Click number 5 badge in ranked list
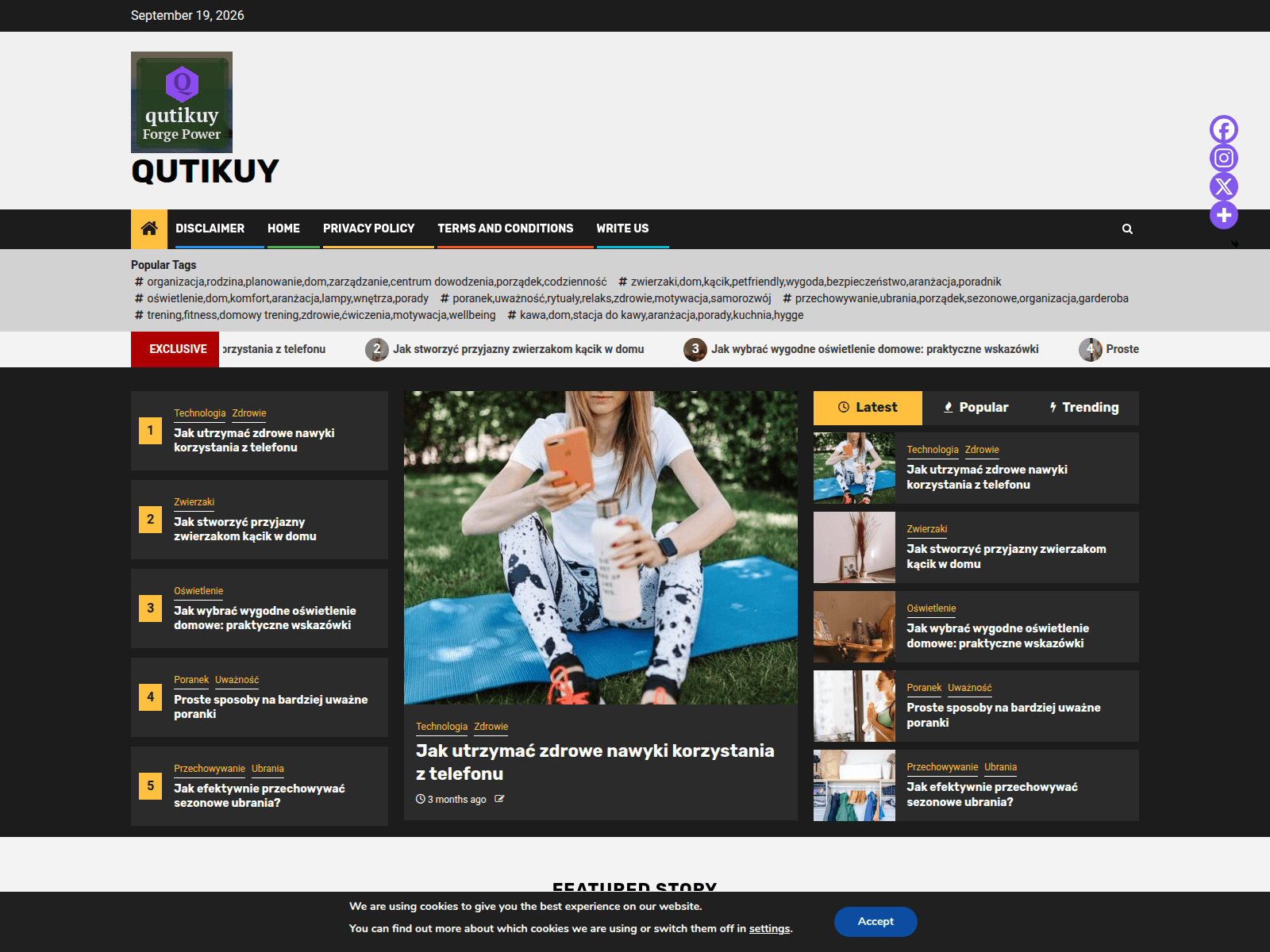 click(150, 786)
